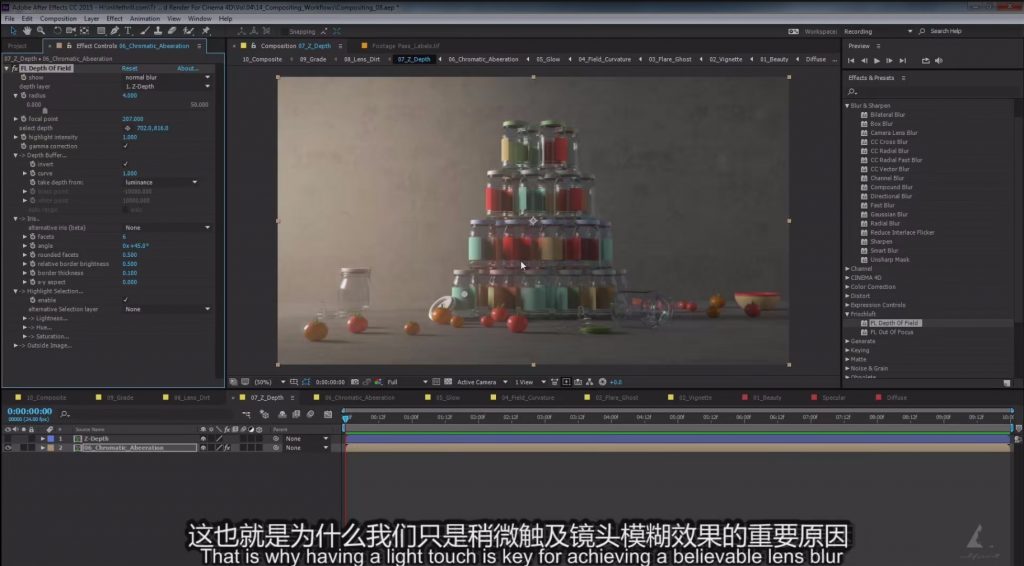
Task: Click the current-time indicator in timeline
Action: [x=345, y=418]
